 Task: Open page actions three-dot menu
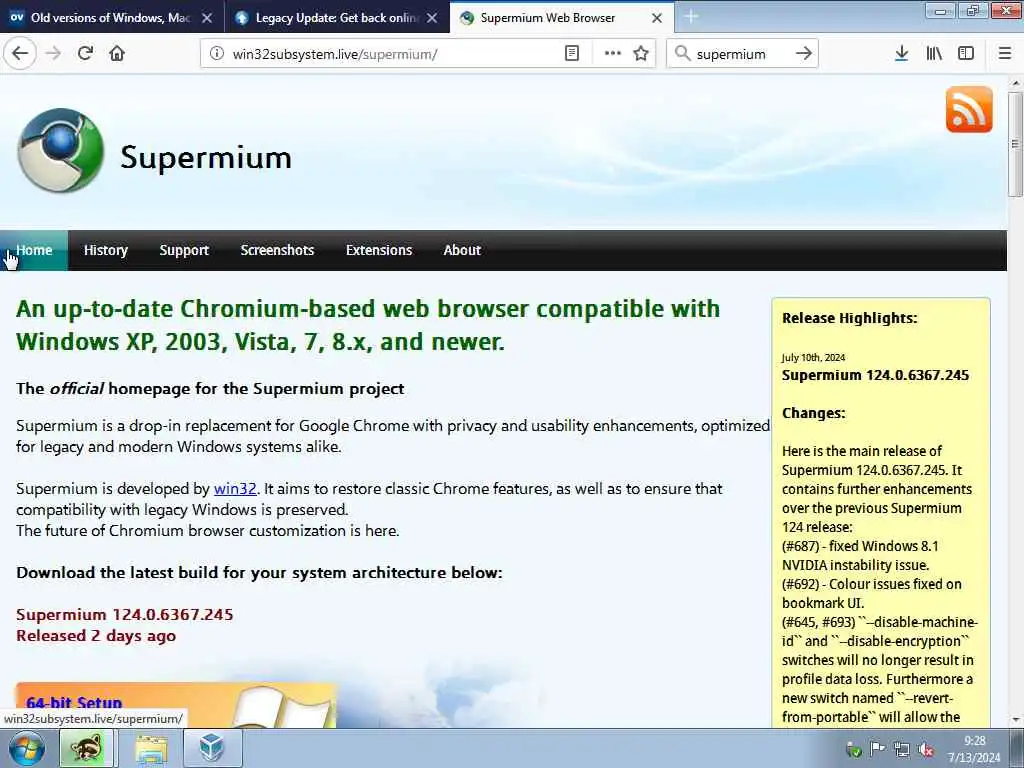coord(613,54)
